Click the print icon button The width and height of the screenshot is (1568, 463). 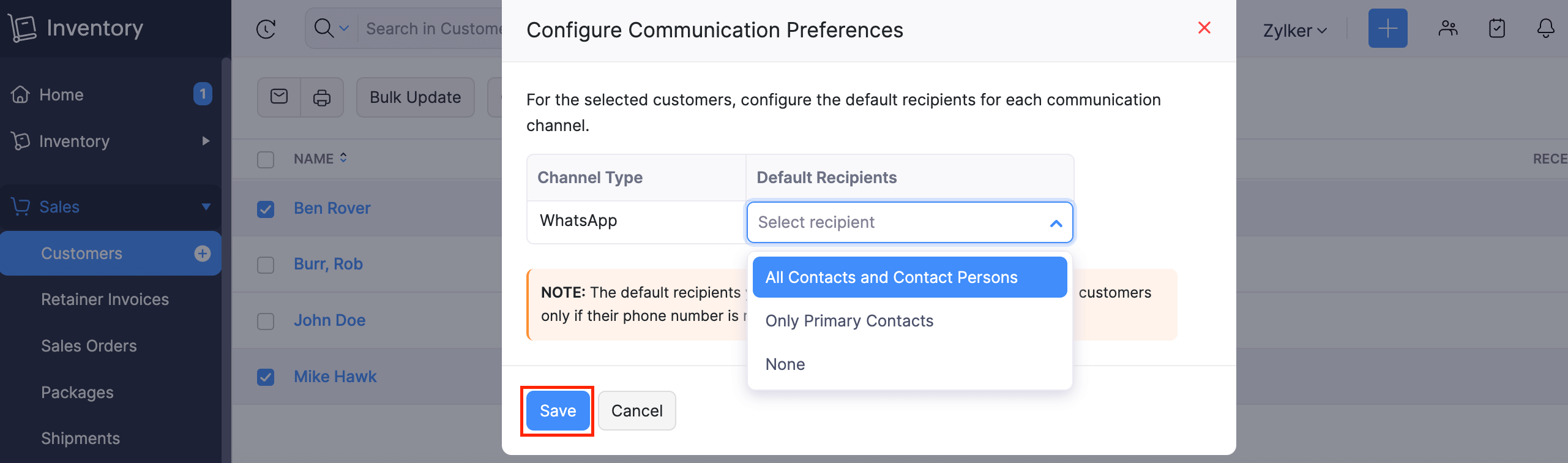pos(322,97)
